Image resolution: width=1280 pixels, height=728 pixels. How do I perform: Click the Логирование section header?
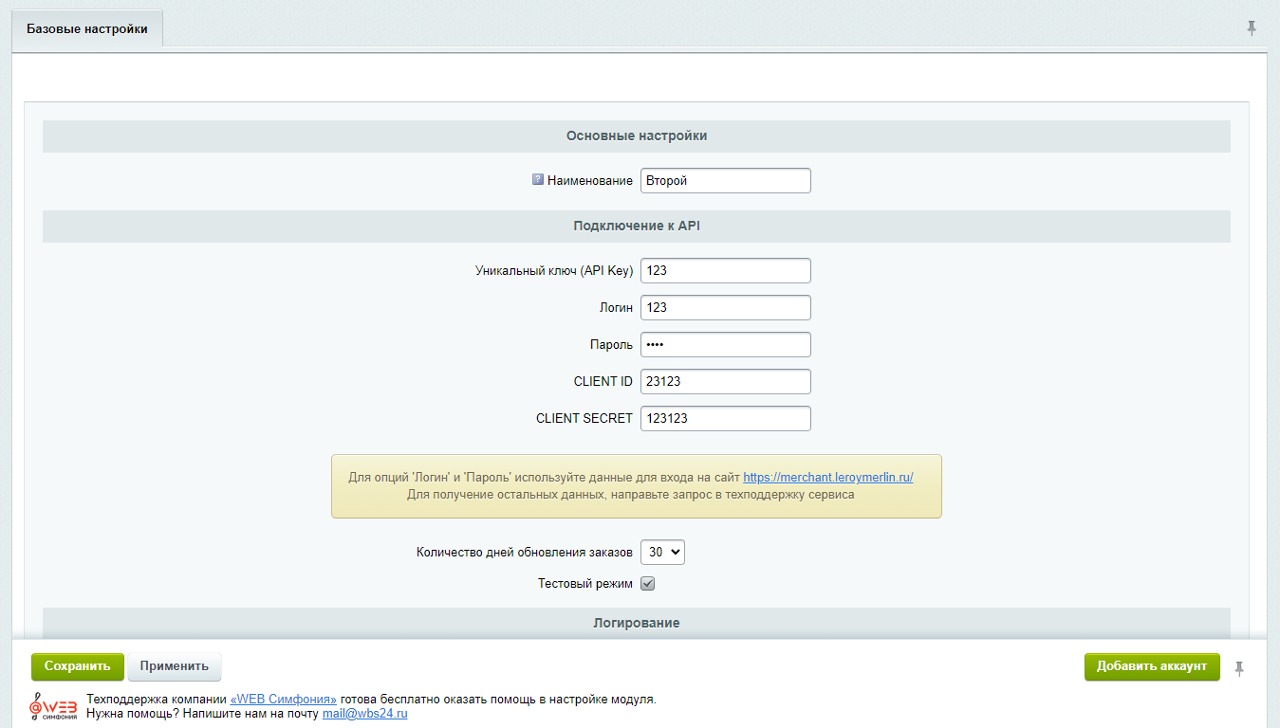click(x=636, y=623)
